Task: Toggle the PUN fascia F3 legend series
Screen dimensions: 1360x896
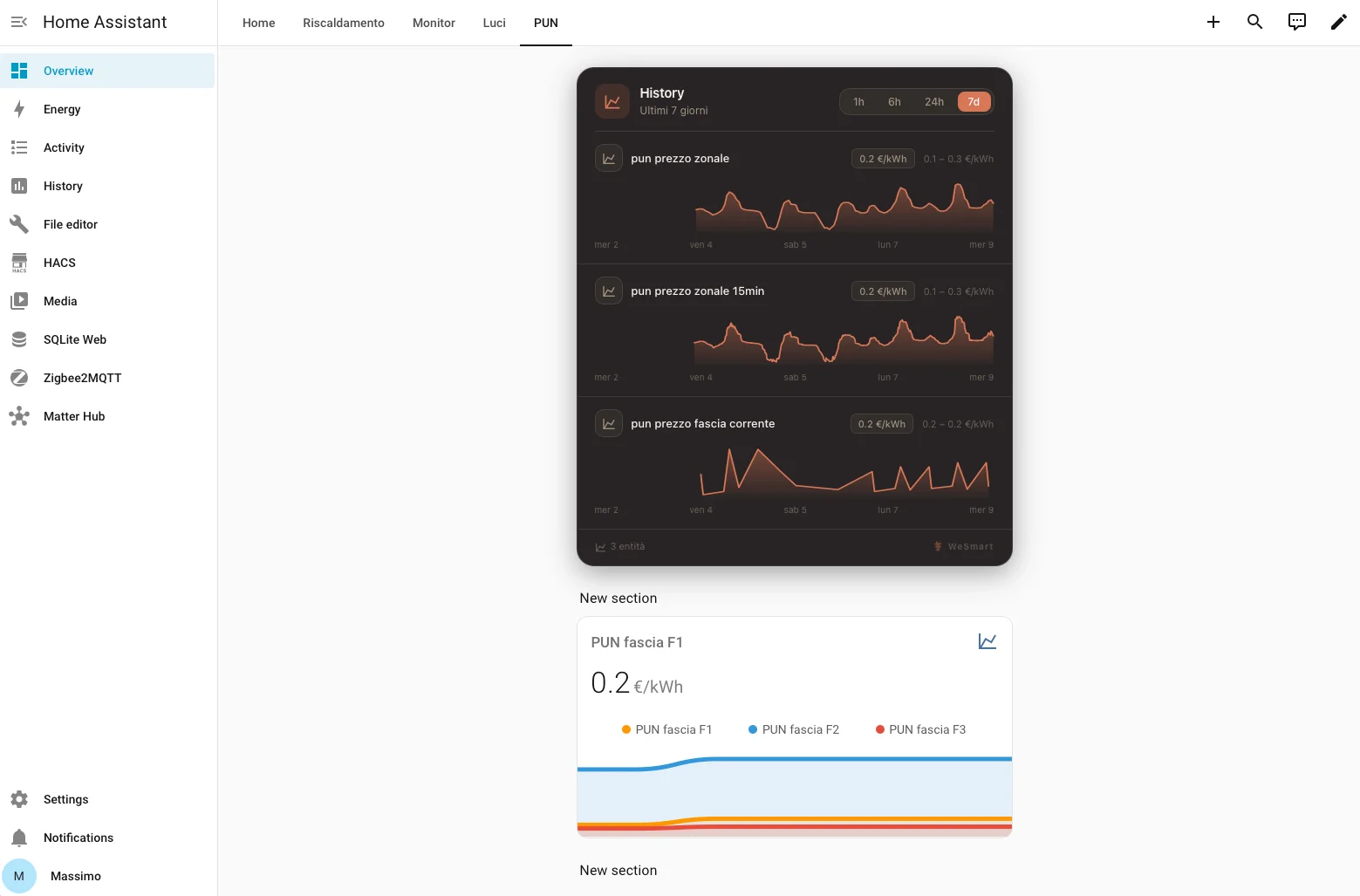Action: (x=920, y=729)
